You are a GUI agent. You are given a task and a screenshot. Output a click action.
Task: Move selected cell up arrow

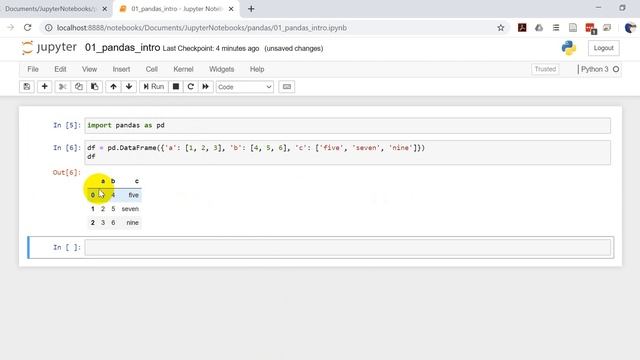(113, 87)
